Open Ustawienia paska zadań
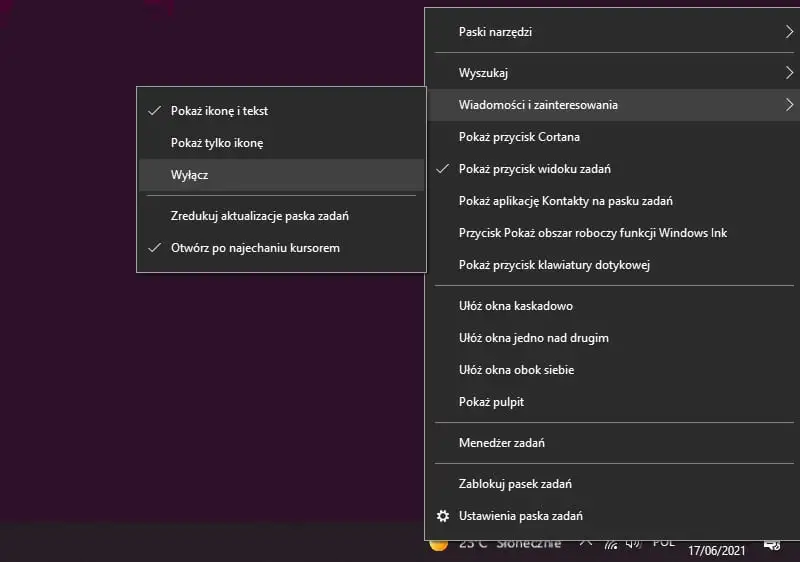 [x=612, y=516]
